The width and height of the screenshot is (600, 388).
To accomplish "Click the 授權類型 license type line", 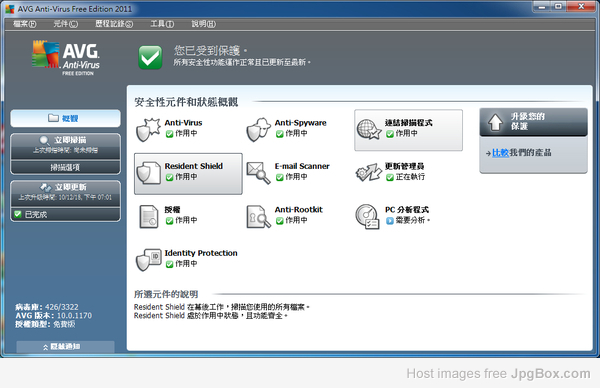I will click(45, 324).
